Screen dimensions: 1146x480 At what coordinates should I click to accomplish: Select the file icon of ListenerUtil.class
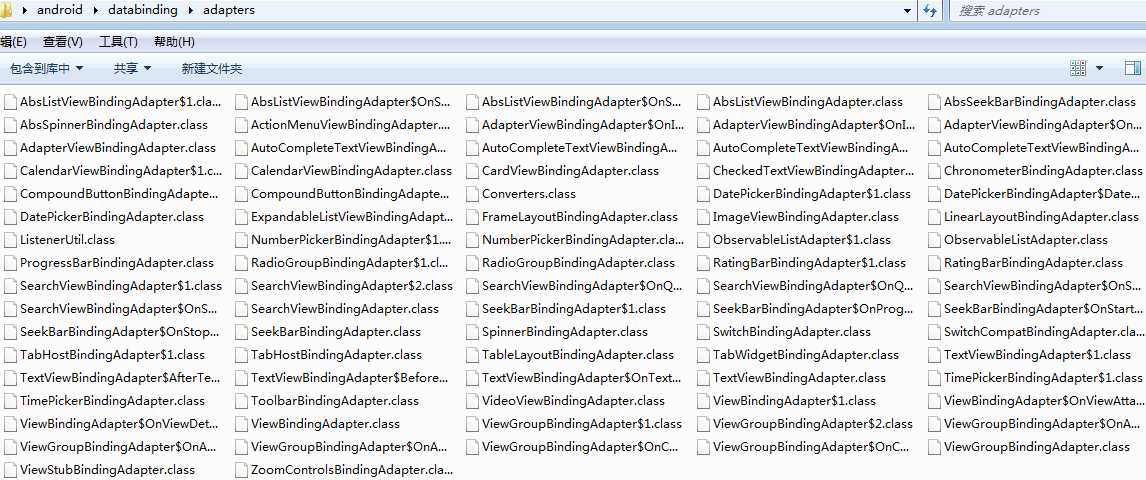[x=10, y=240]
